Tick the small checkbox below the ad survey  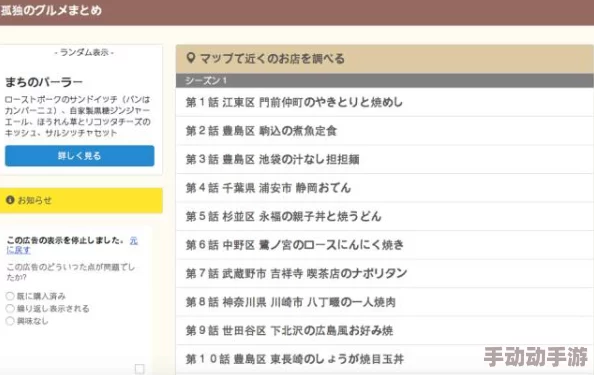139,369
